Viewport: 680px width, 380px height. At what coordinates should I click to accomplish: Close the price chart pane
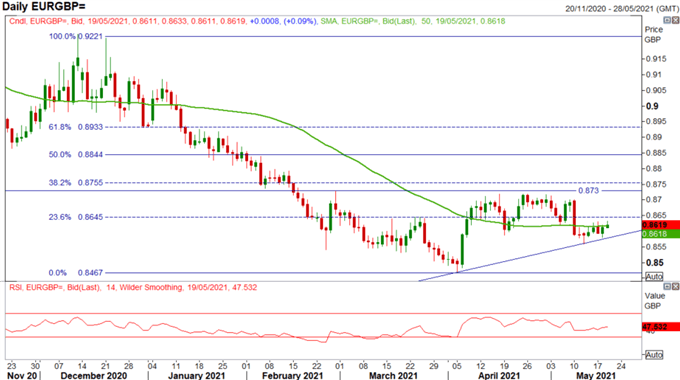pyautogui.click(x=675, y=20)
